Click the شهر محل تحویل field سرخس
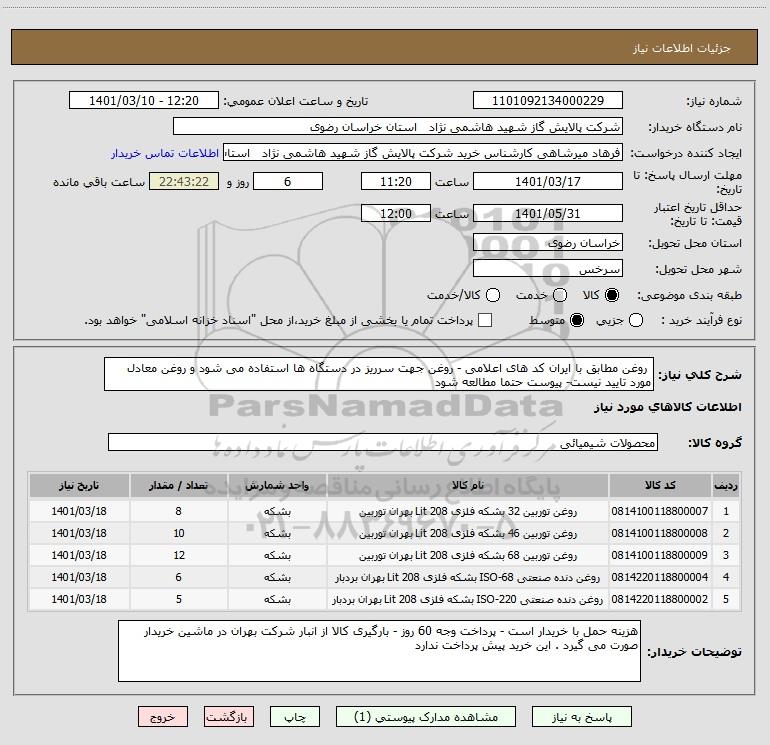This screenshot has width=770, height=745. pos(547,269)
